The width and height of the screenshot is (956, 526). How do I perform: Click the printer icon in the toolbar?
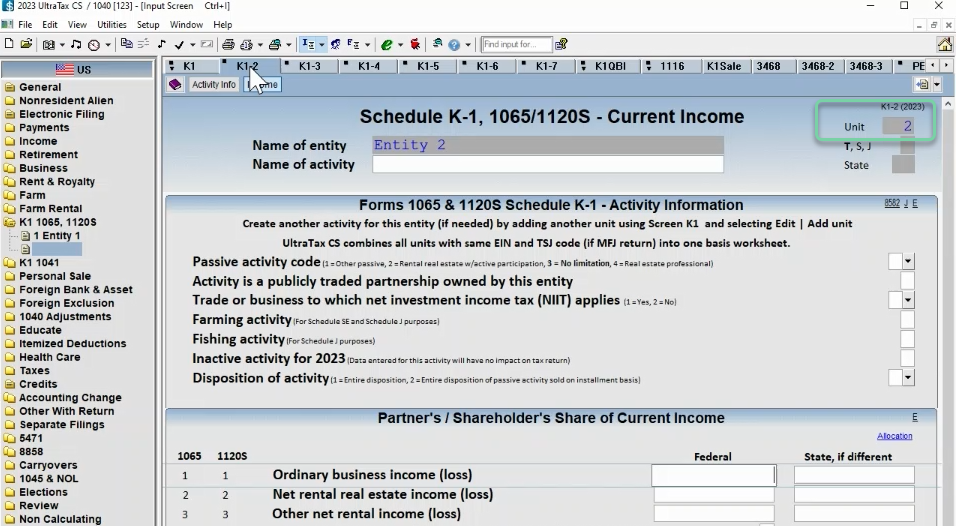coord(228,45)
